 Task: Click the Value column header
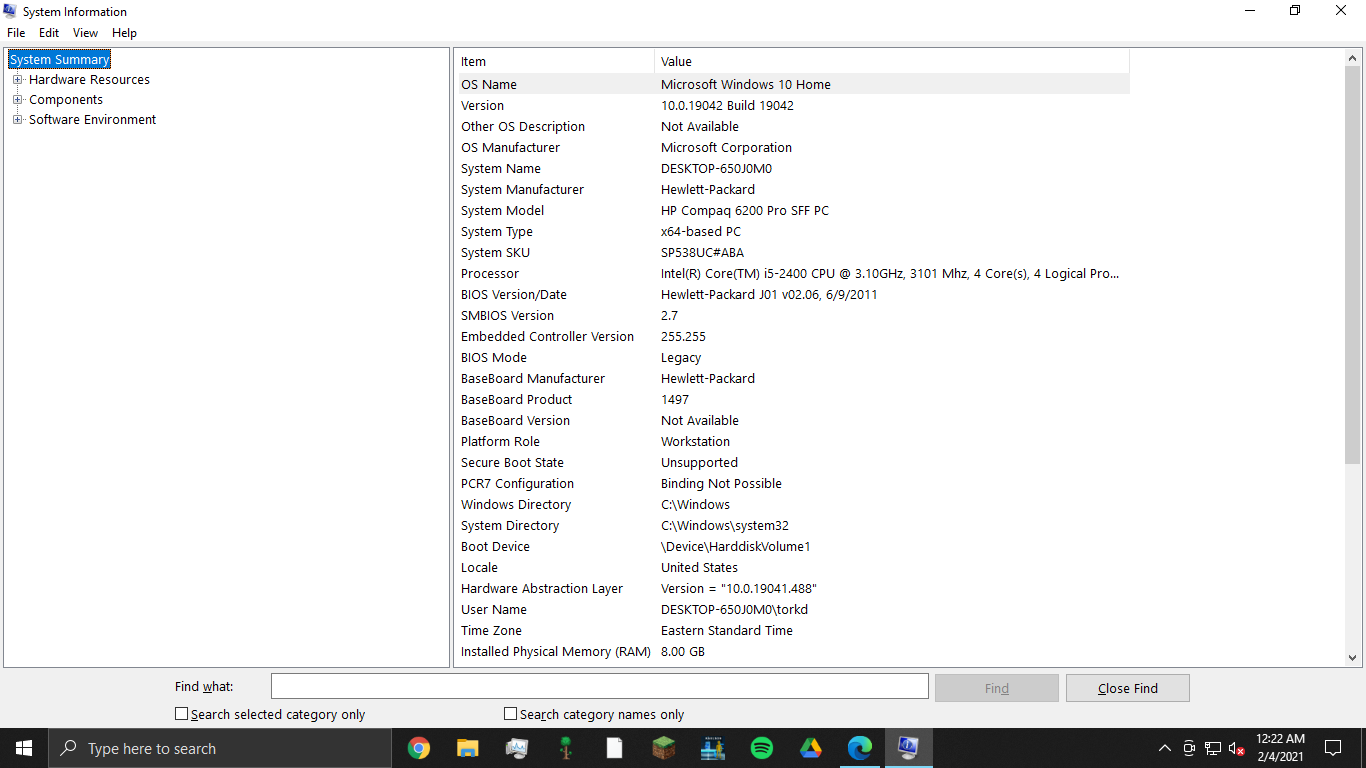click(892, 62)
